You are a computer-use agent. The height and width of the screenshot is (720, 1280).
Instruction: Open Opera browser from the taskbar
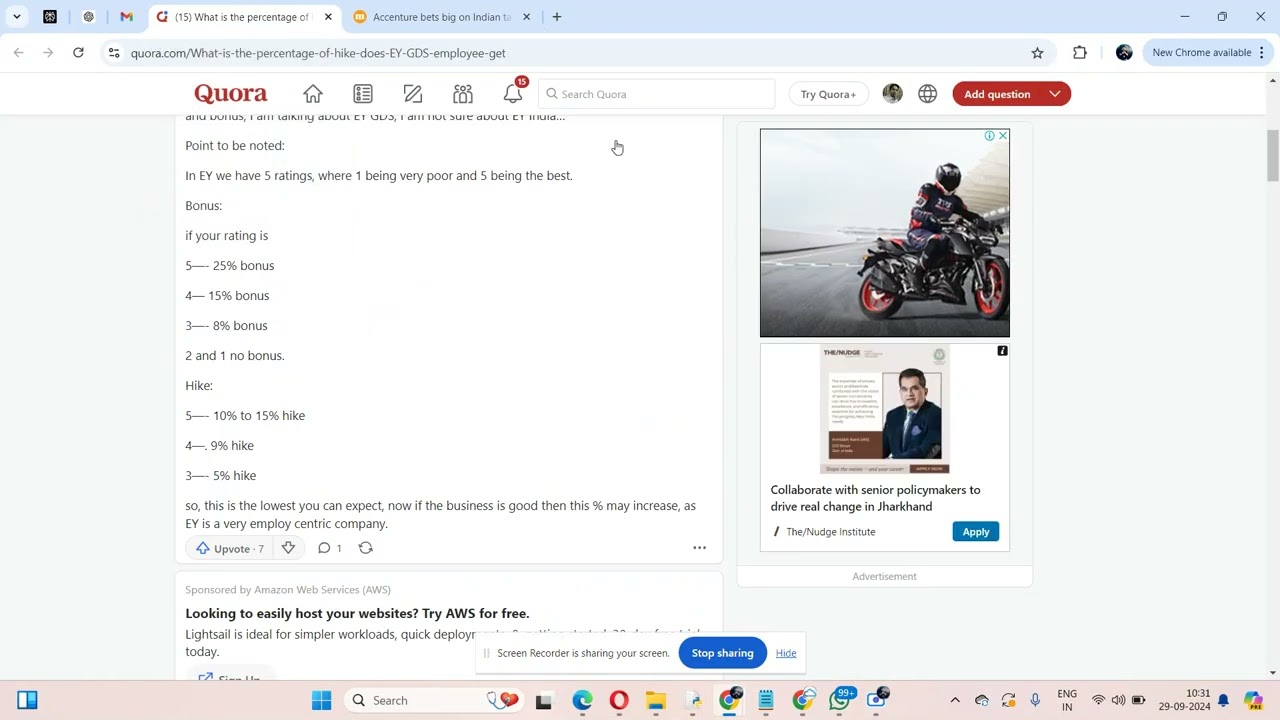[619, 700]
